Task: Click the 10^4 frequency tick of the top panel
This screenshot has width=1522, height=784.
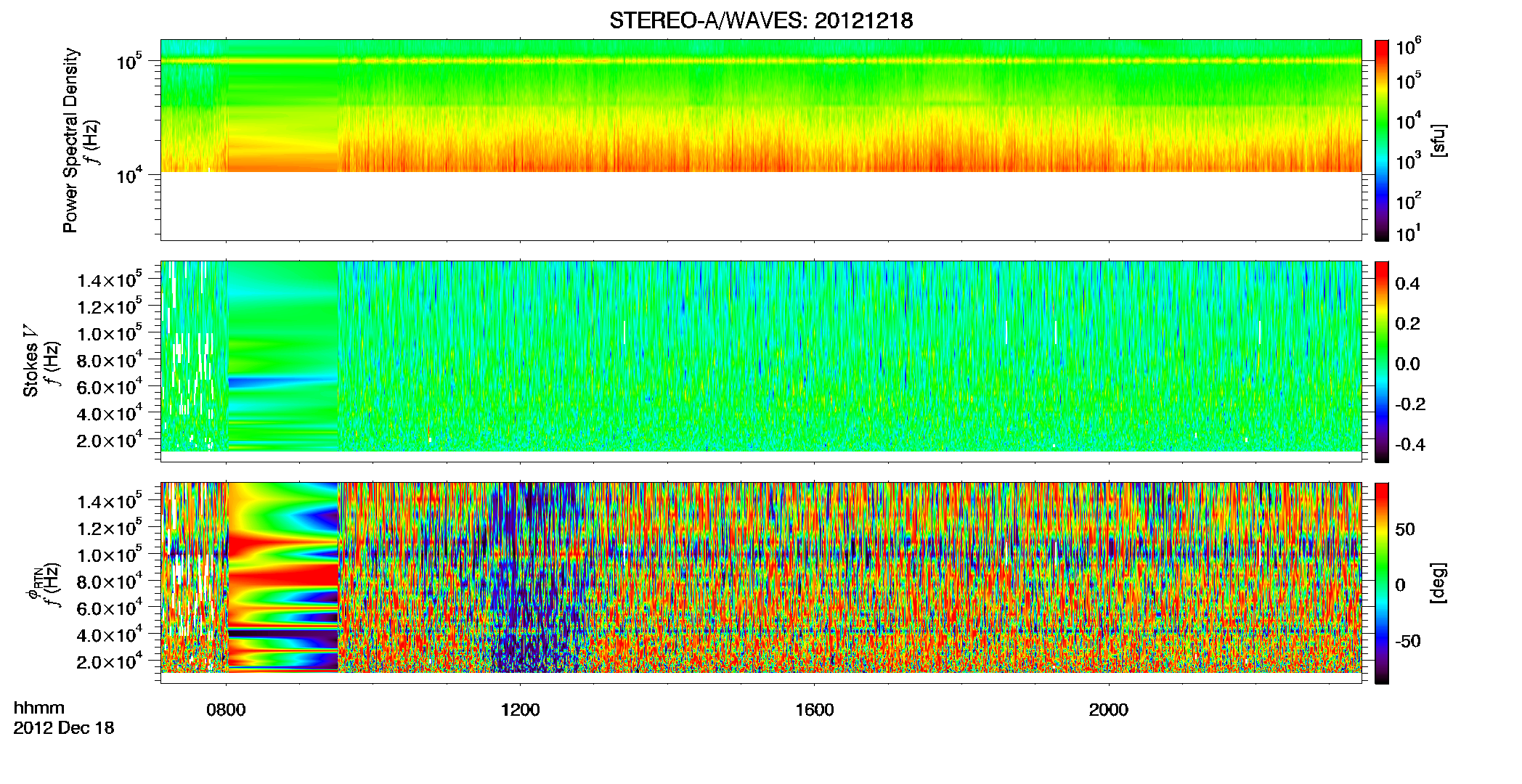Action: pos(129,173)
